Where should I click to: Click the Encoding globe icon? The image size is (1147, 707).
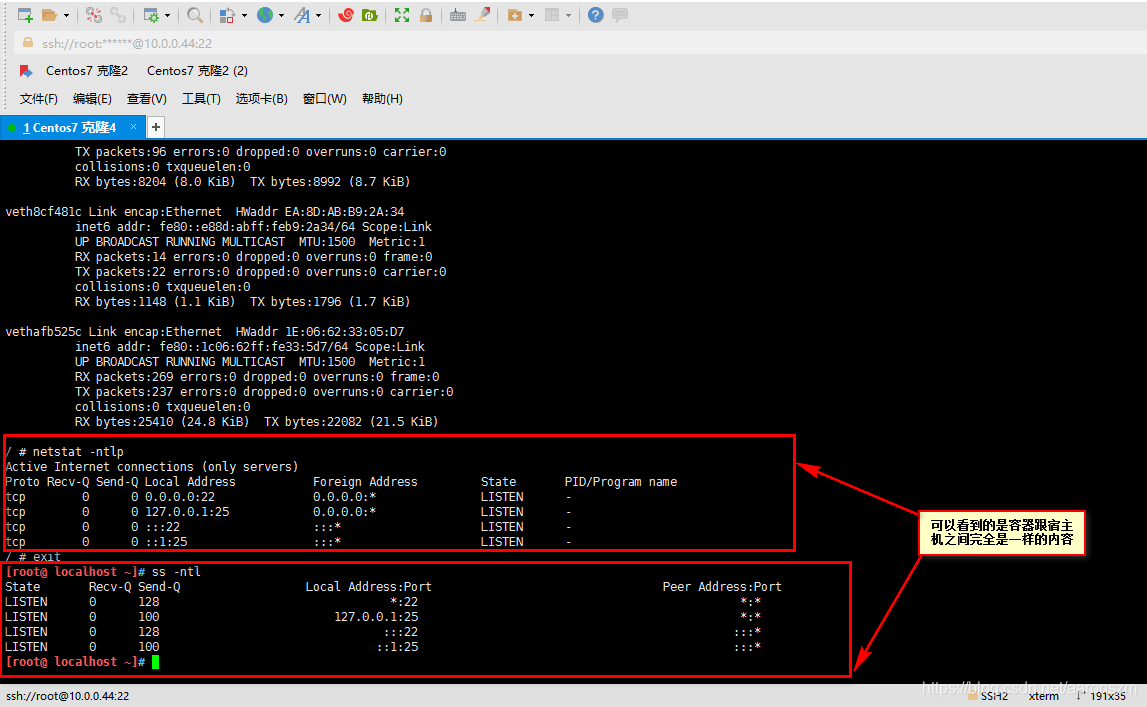coord(265,15)
